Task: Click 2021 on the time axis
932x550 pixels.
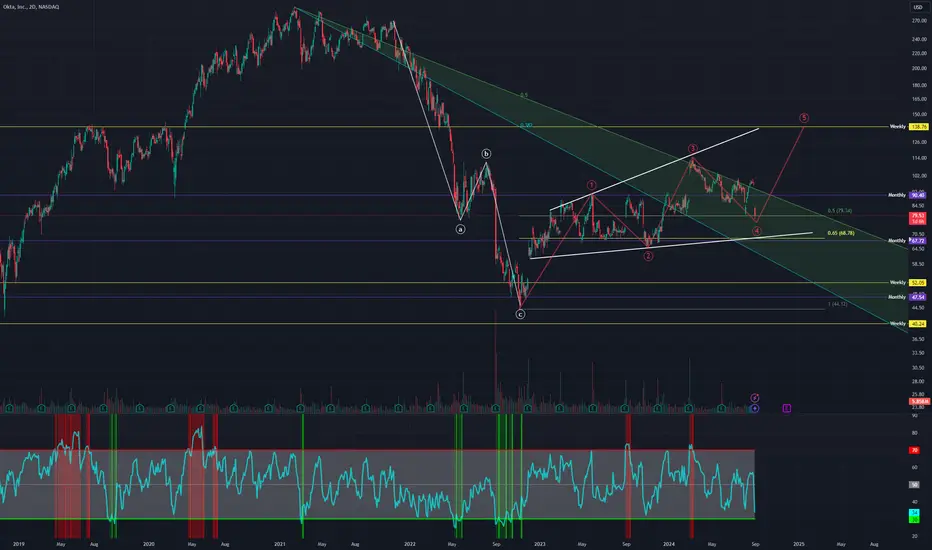Action: pyautogui.click(x=280, y=543)
